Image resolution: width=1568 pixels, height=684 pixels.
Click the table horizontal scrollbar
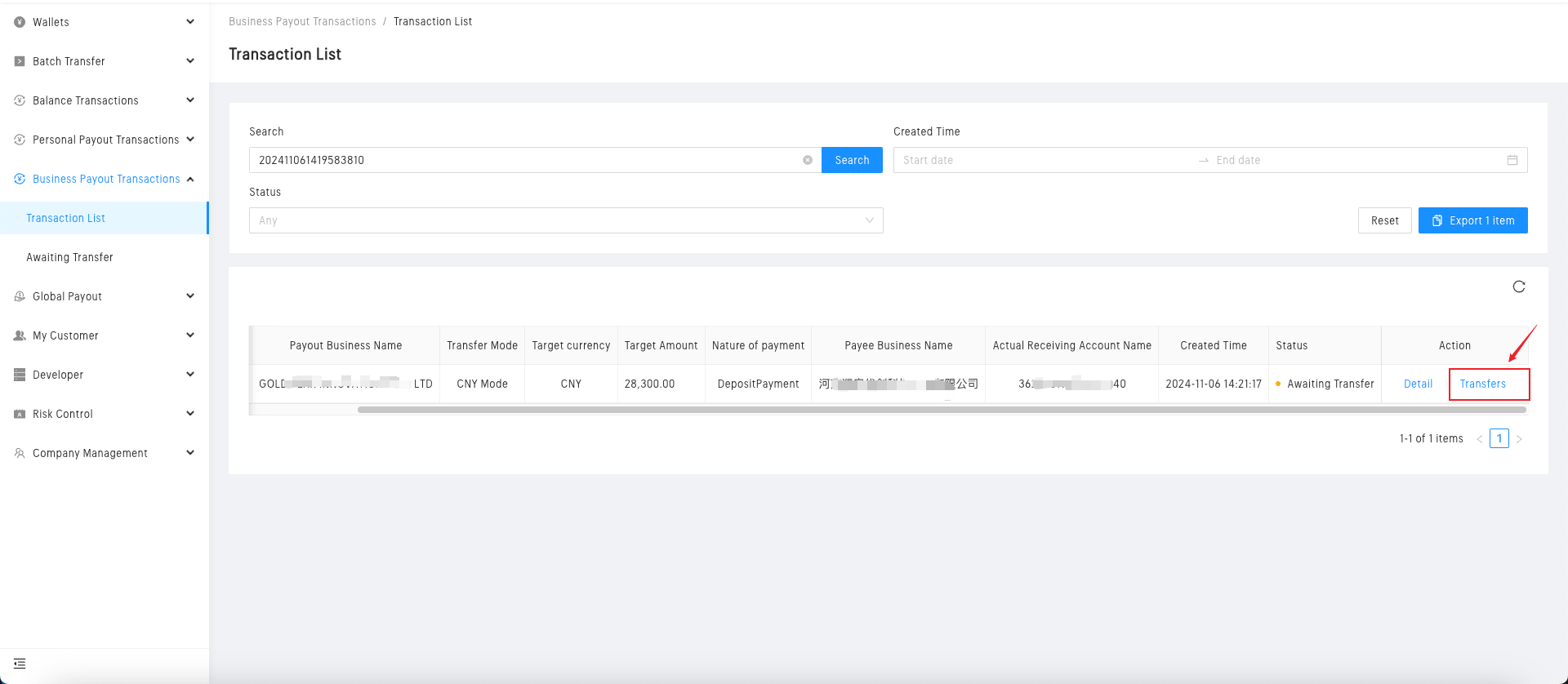pyautogui.click(x=942, y=410)
